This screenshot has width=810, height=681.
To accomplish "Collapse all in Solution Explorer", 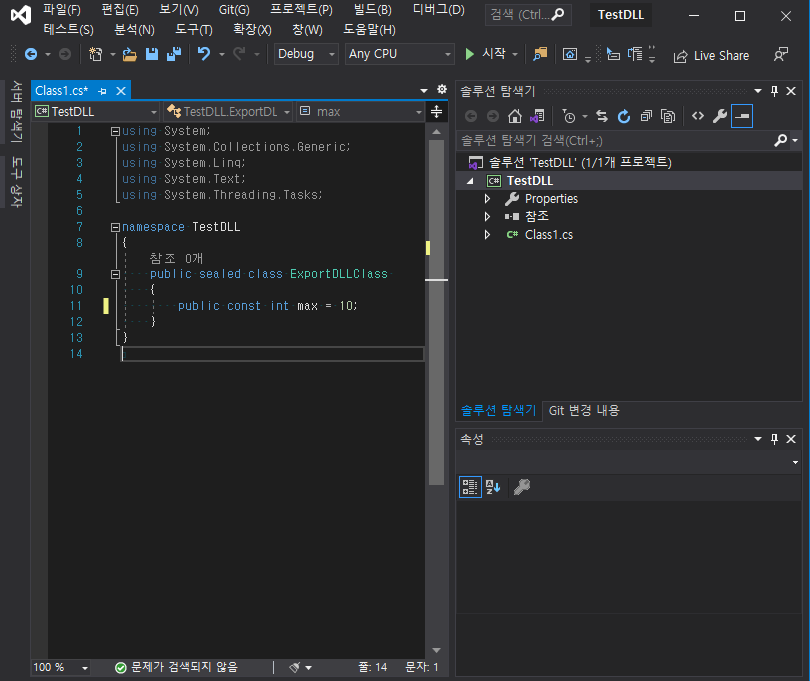I will pos(646,116).
